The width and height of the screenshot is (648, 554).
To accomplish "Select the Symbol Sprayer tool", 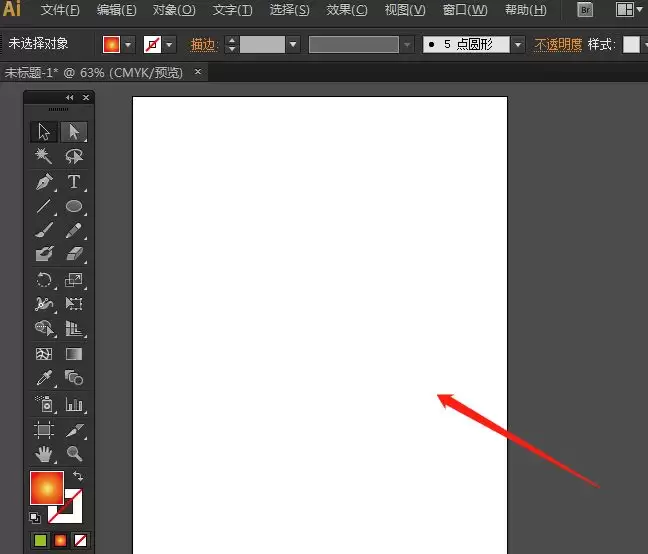I will (44, 404).
